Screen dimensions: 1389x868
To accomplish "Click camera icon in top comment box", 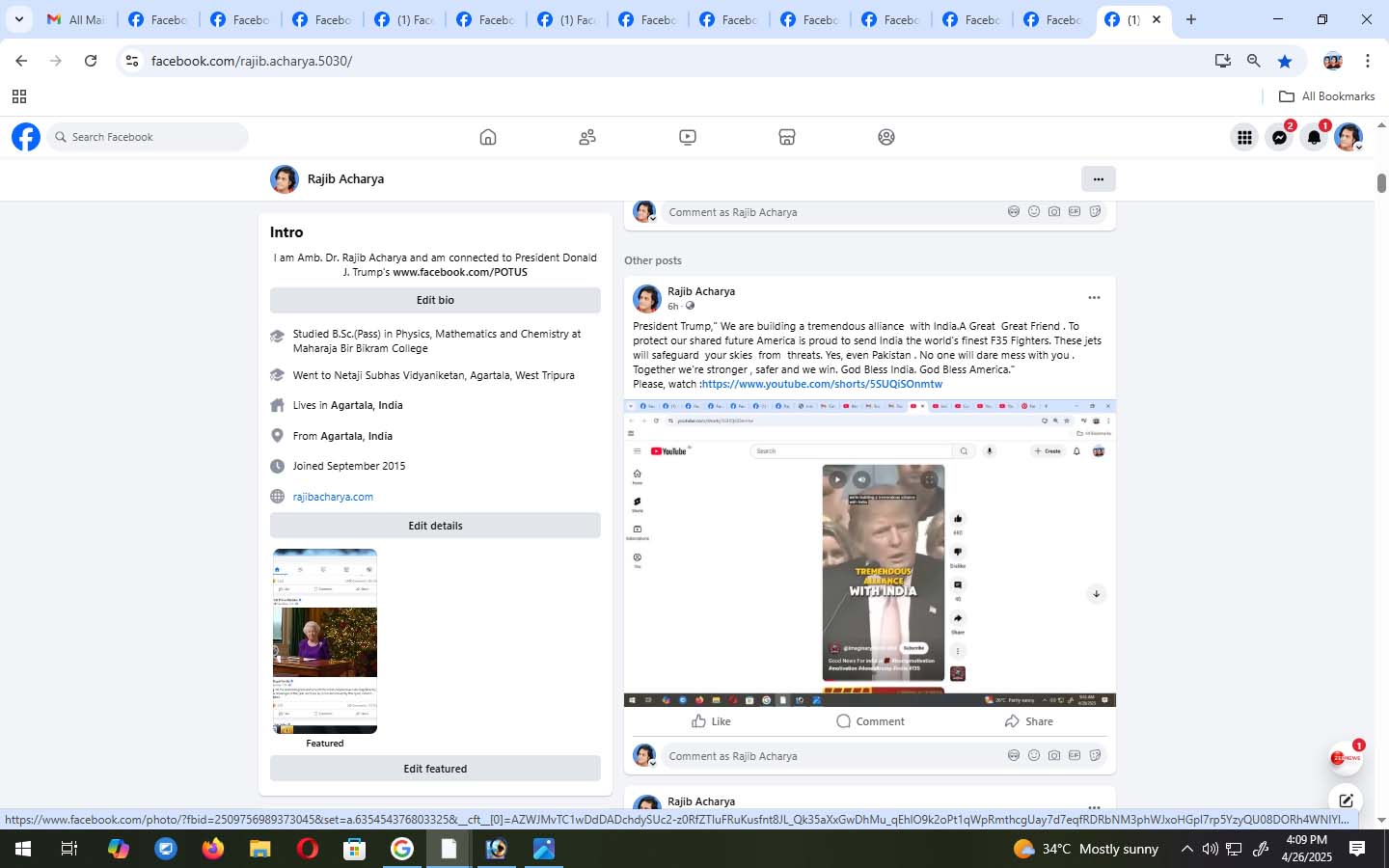I will point(1054,211).
